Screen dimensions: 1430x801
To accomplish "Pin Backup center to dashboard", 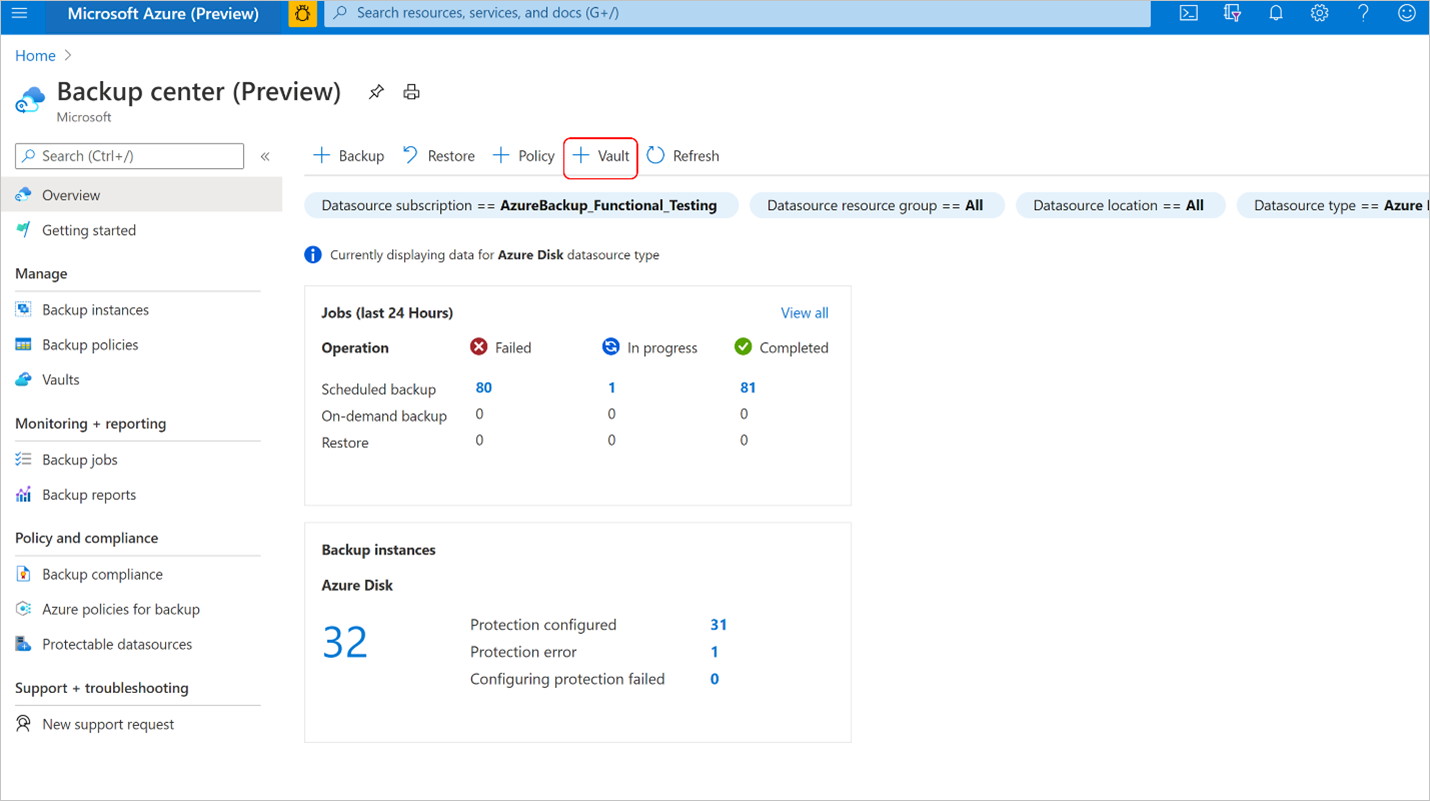I will click(x=376, y=92).
